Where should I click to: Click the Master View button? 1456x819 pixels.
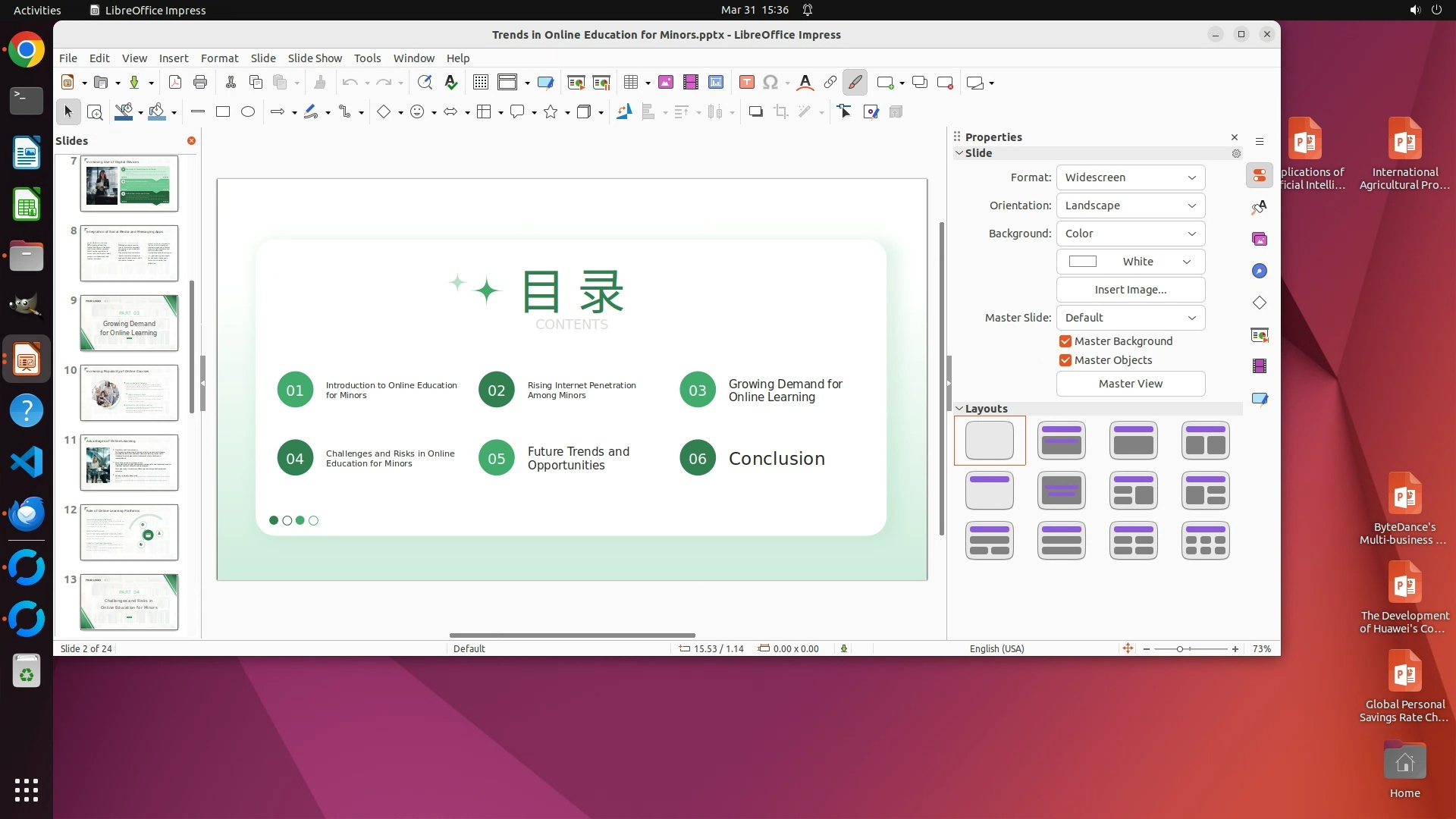coord(1130,384)
